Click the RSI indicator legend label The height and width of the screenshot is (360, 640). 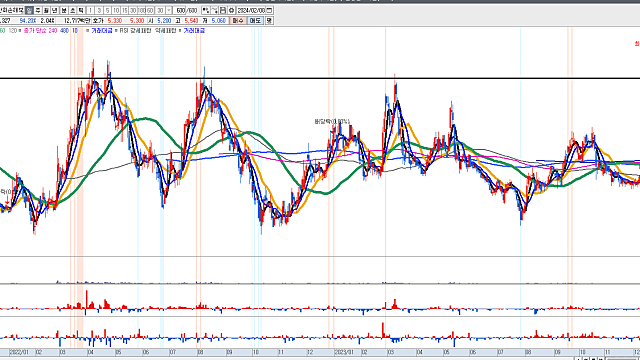point(124,31)
